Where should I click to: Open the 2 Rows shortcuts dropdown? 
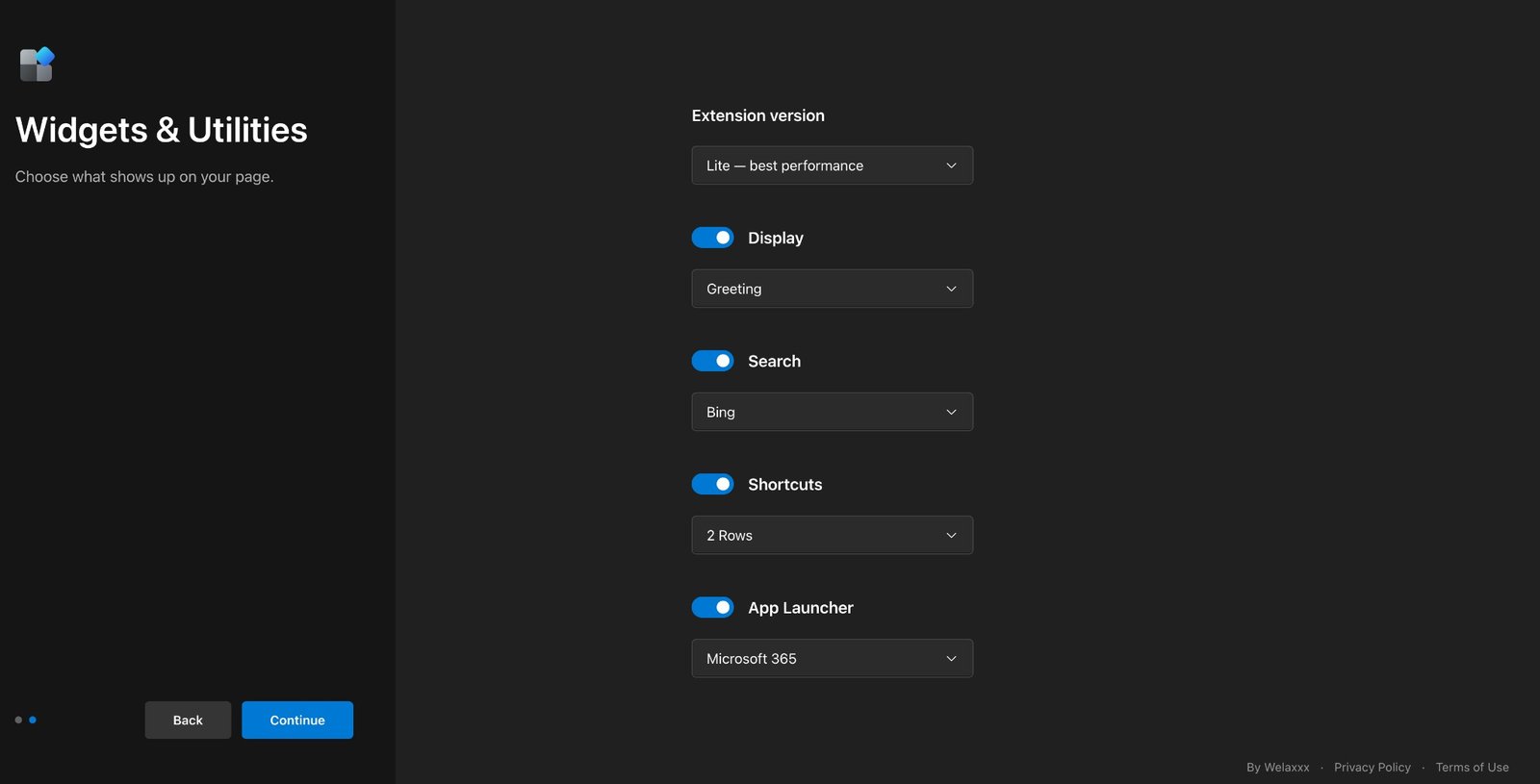(x=832, y=535)
